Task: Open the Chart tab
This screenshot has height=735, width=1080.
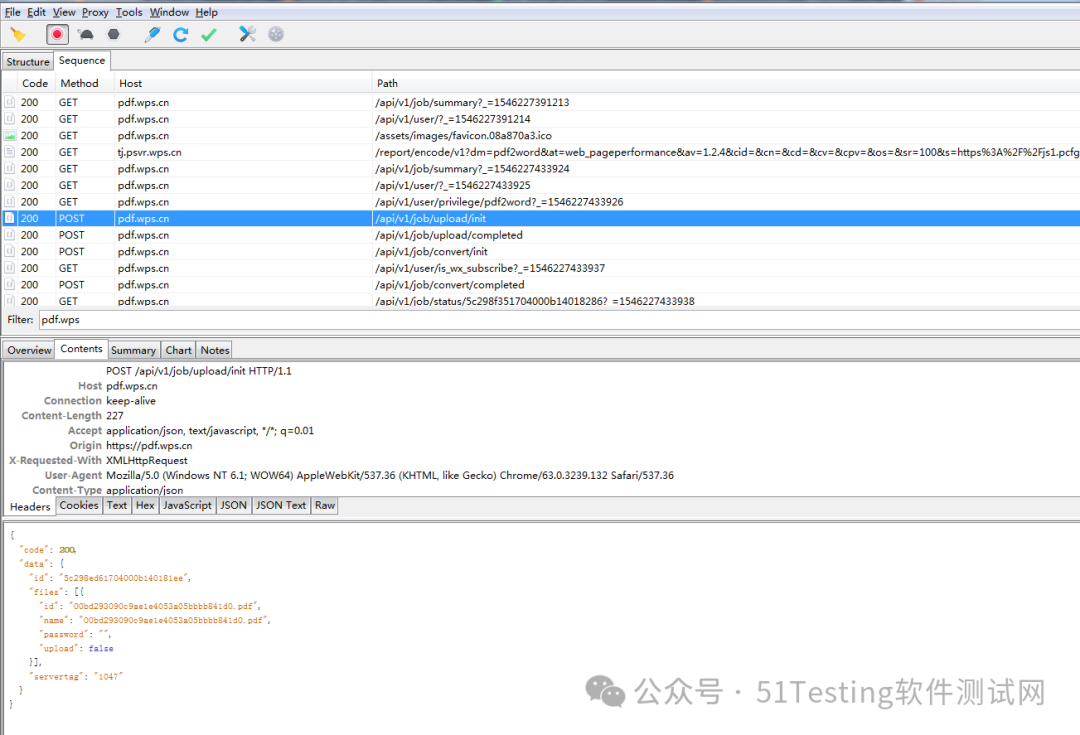Action: pyautogui.click(x=178, y=350)
